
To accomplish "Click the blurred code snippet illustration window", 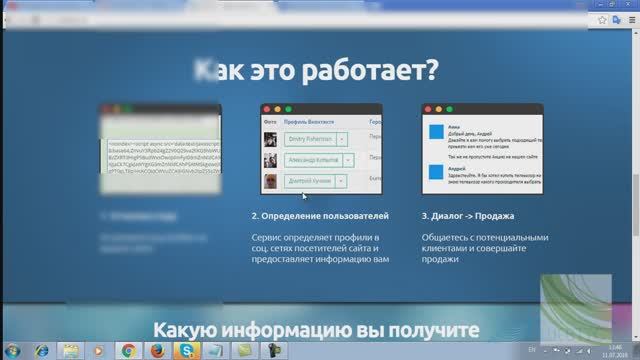I will point(160,149).
